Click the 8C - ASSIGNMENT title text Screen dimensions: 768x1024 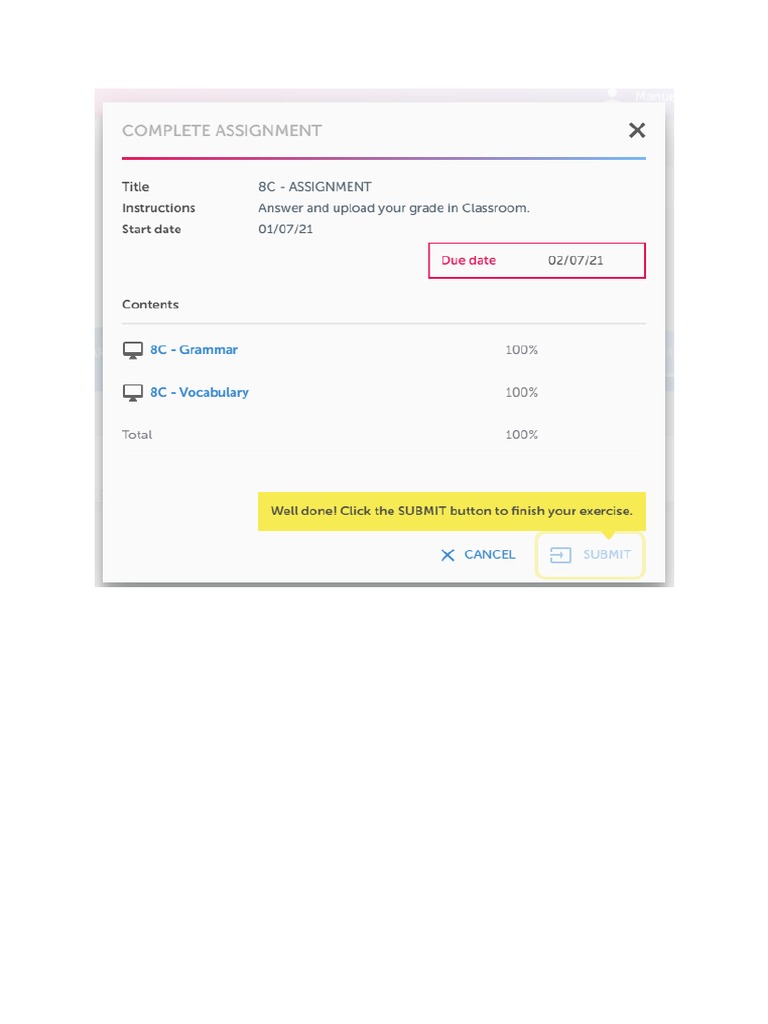[x=314, y=187]
